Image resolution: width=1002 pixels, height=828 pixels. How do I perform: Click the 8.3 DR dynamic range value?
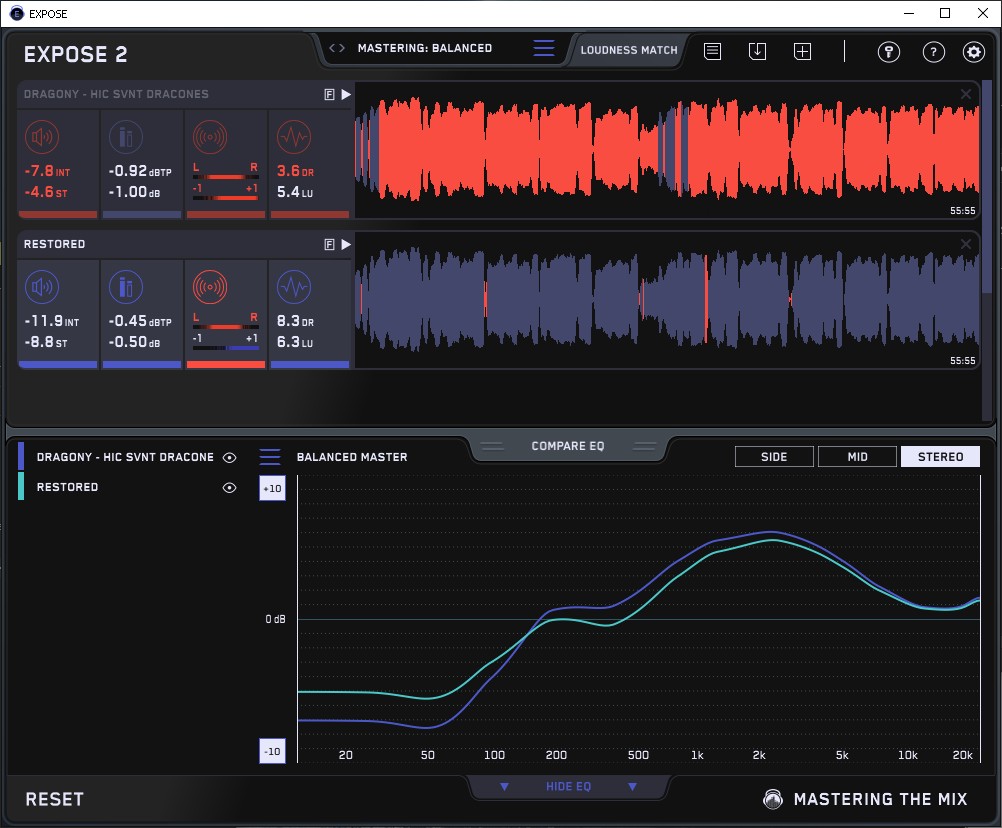pyautogui.click(x=295, y=321)
